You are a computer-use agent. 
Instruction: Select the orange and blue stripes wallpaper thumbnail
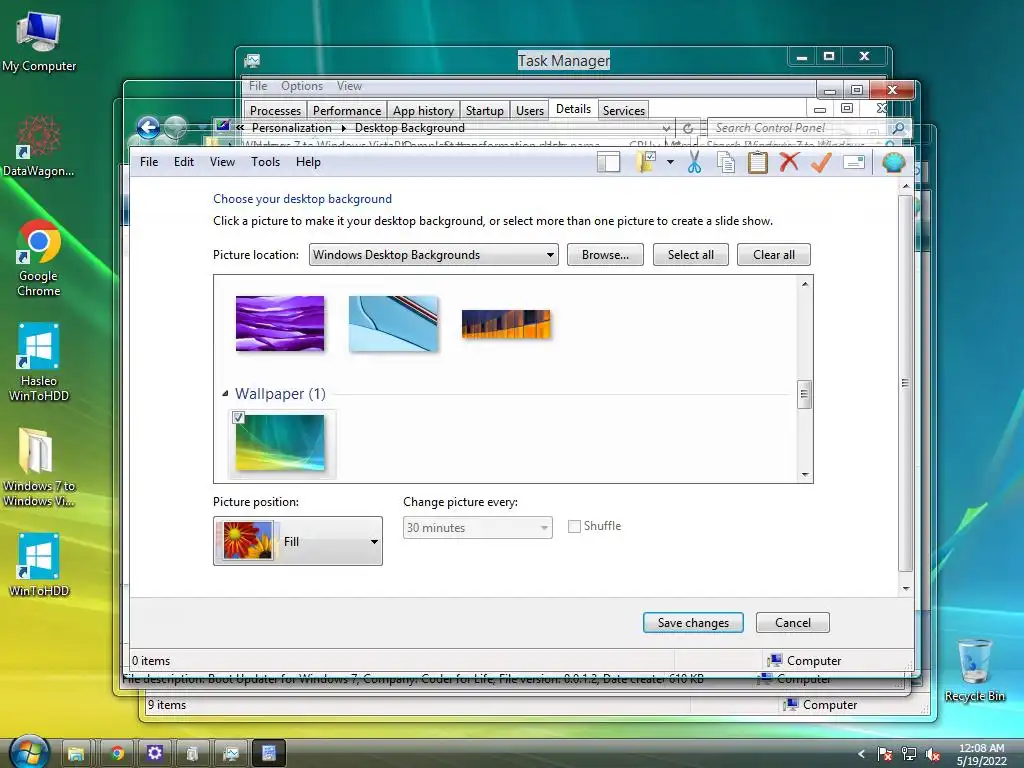click(x=506, y=324)
